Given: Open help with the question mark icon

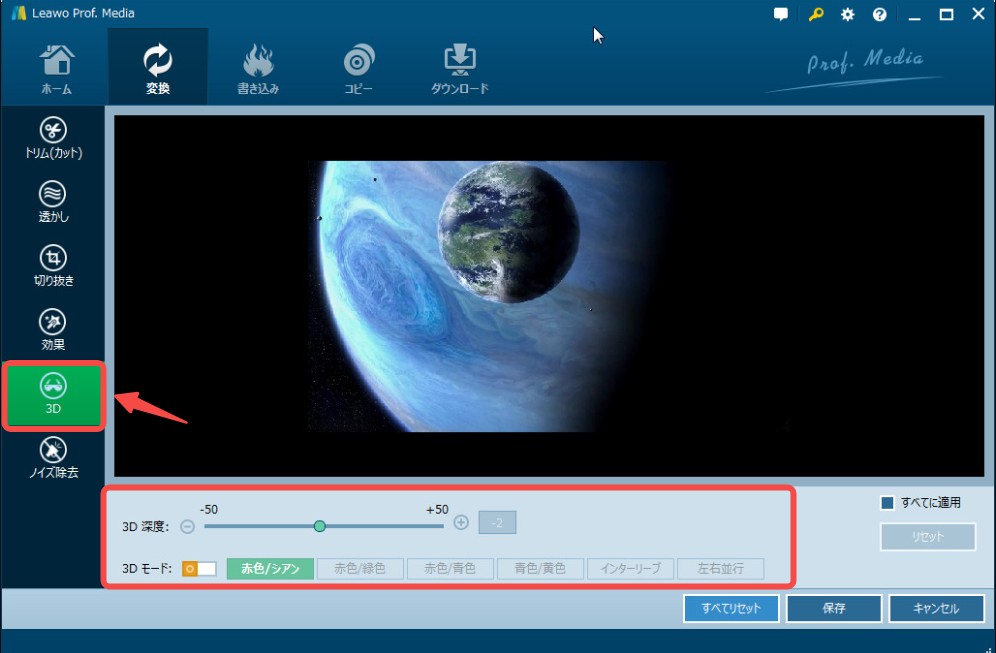Looking at the screenshot, I should click(879, 14).
